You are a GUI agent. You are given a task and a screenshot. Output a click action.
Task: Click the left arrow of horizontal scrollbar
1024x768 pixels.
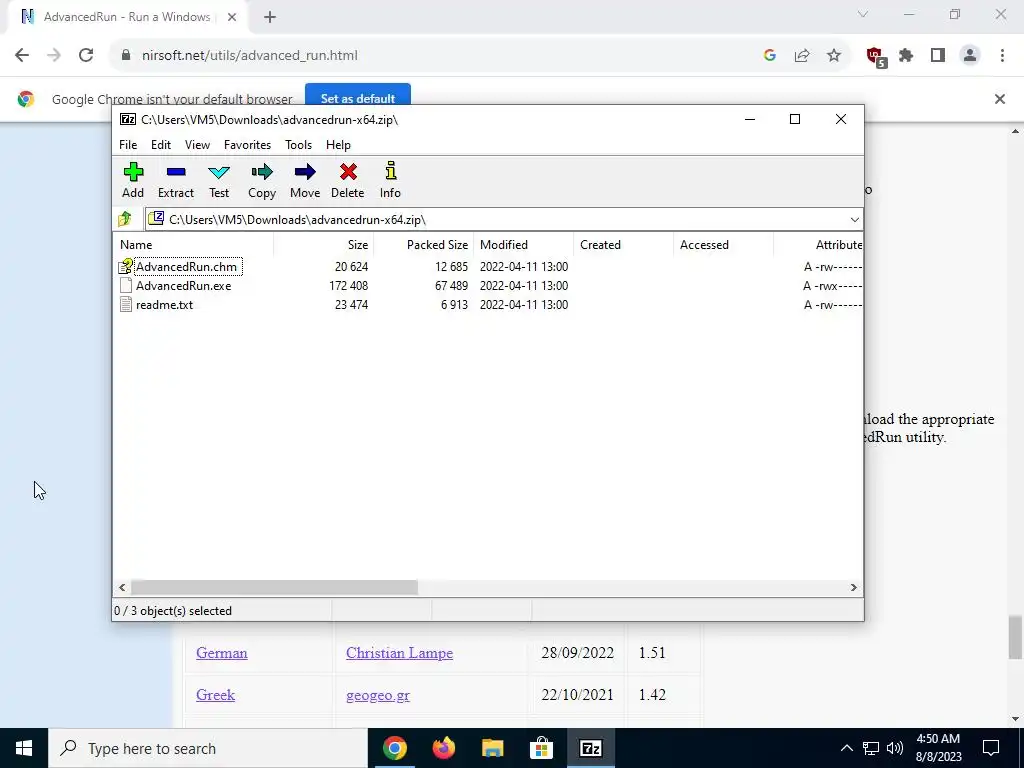122,587
